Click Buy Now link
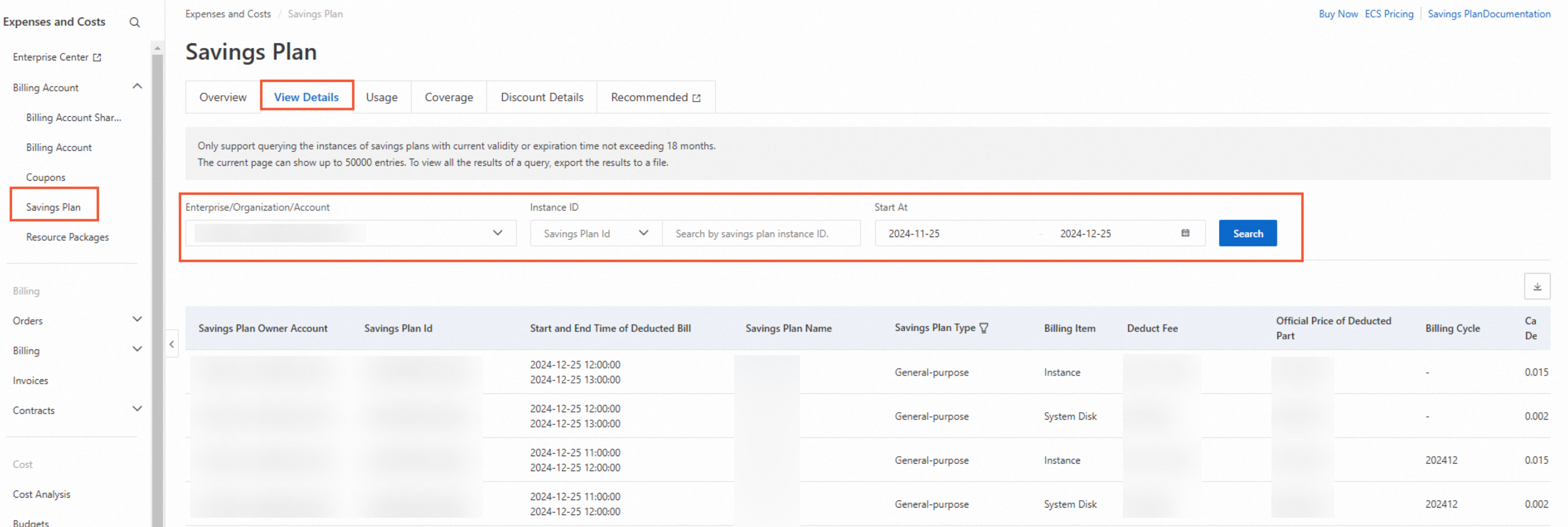 pos(1338,14)
